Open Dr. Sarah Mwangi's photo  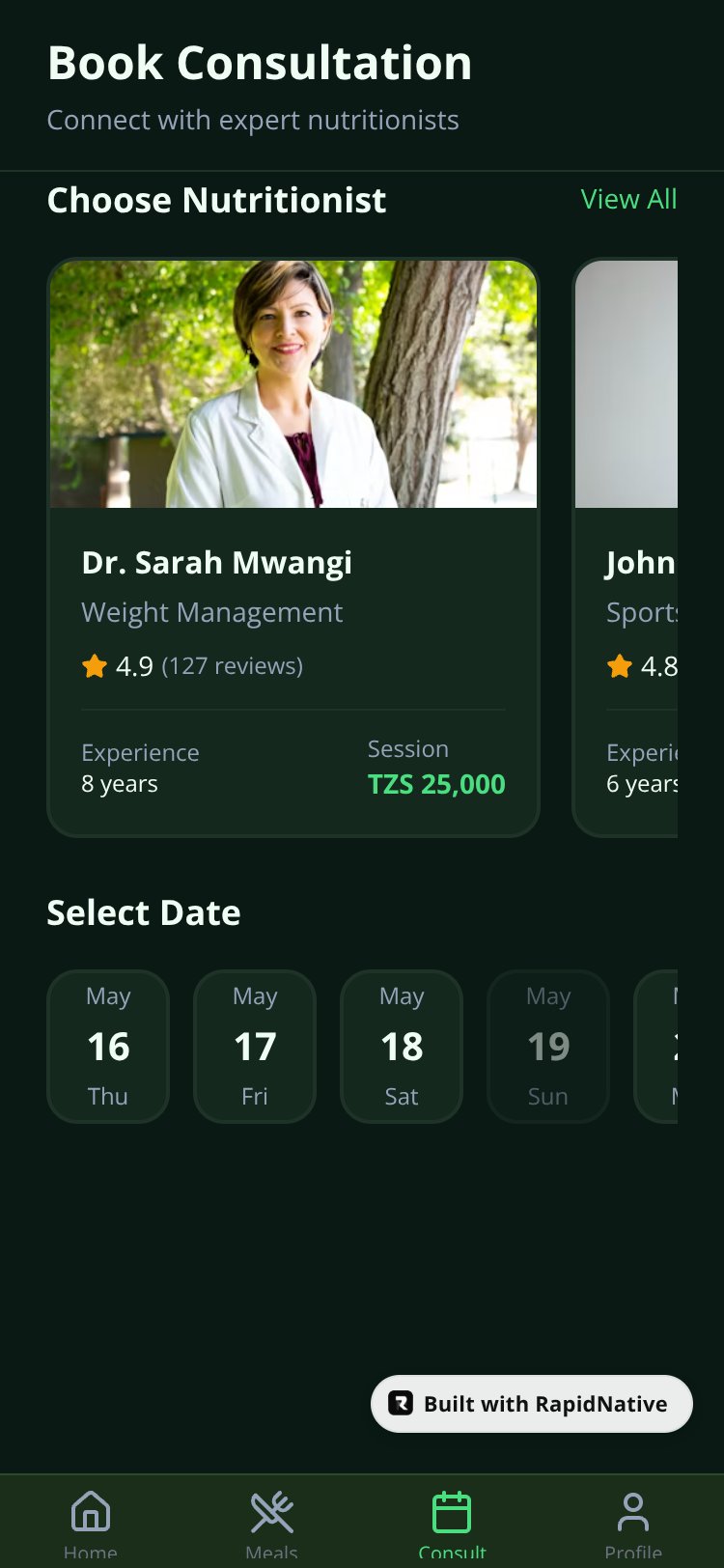293,383
